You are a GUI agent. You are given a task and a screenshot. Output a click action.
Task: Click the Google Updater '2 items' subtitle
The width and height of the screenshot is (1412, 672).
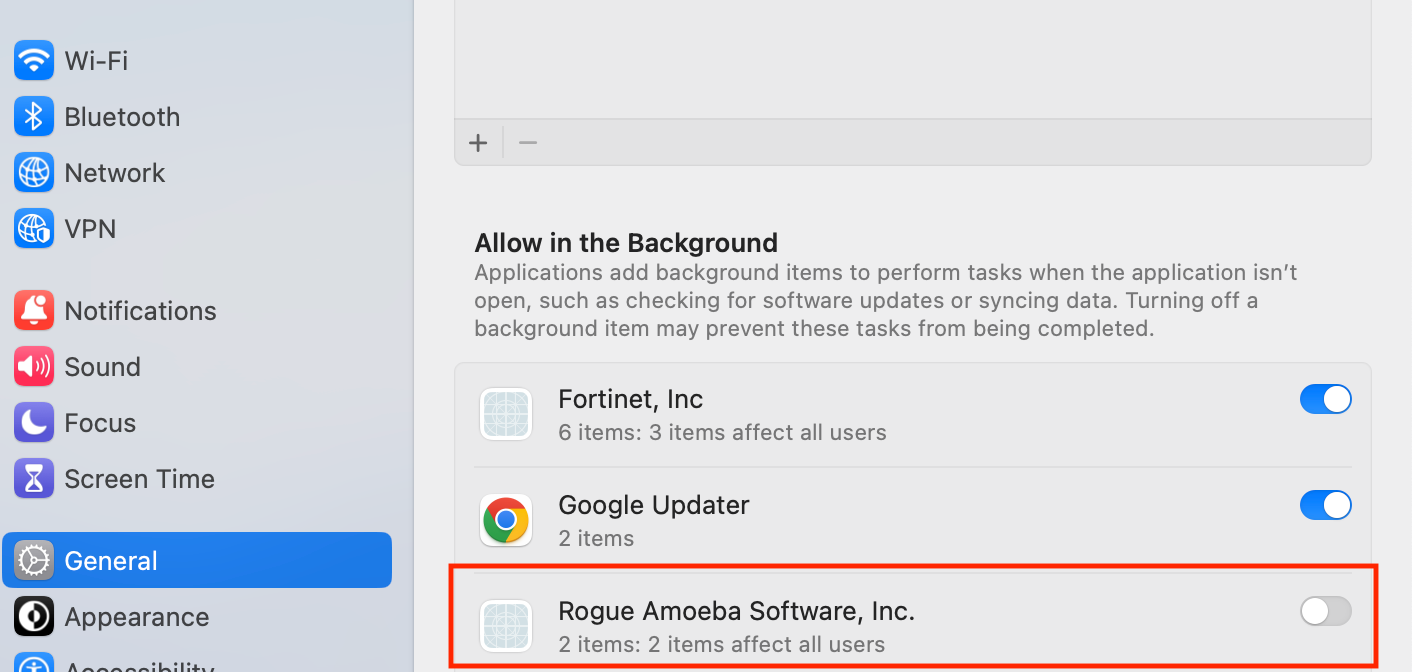pyautogui.click(x=596, y=539)
